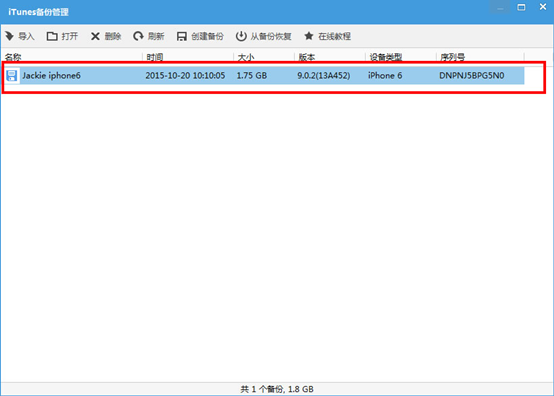The height and width of the screenshot is (396, 554).
Task: Click the 打开 label text
Action: coord(70,36)
